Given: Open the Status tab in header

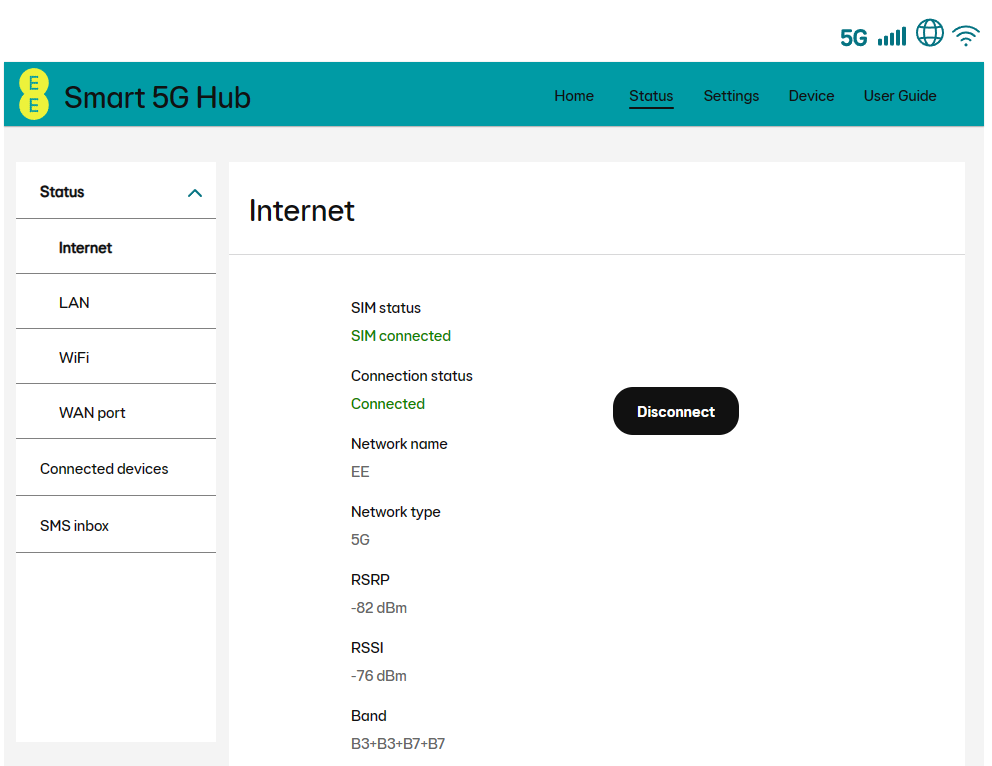Looking at the screenshot, I should pyautogui.click(x=651, y=96).
